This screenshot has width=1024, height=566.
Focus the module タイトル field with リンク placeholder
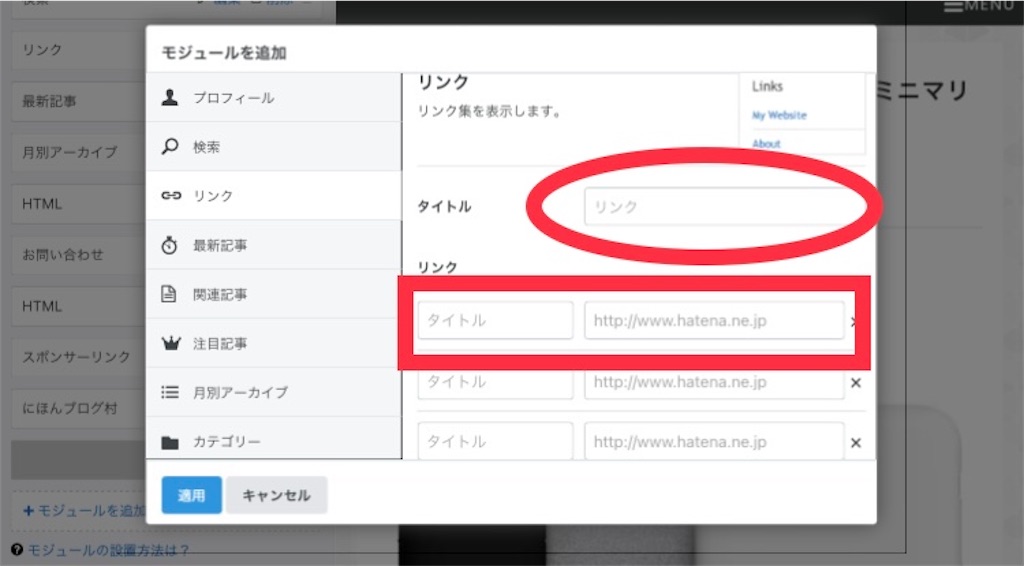[724, 206]
